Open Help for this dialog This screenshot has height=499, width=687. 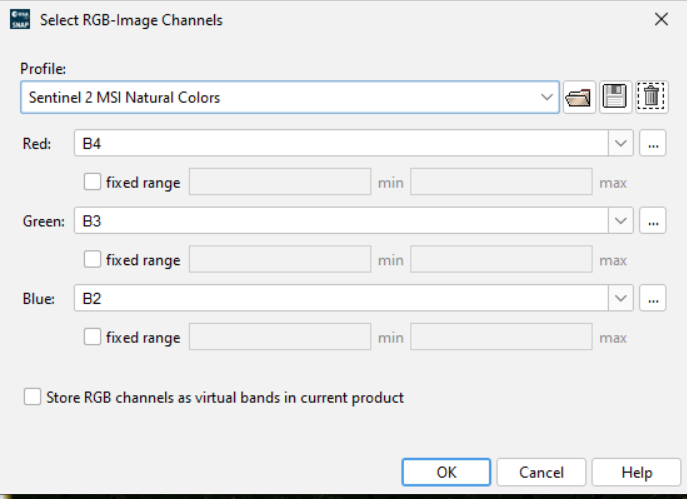pos(636,473)
